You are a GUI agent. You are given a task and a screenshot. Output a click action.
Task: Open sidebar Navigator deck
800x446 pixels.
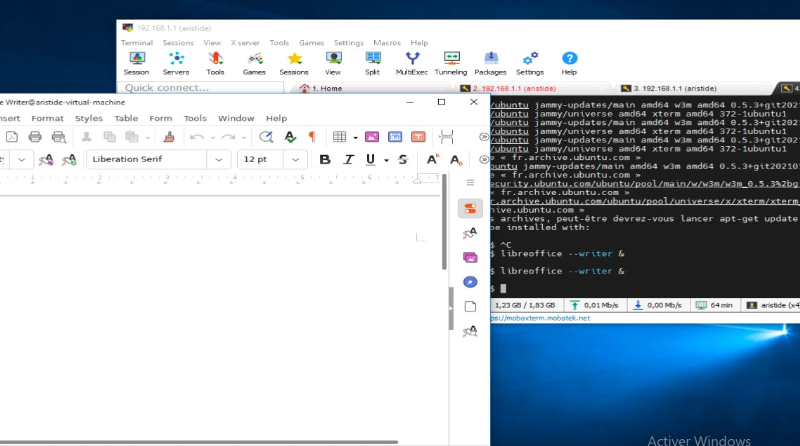click(470, 282)
